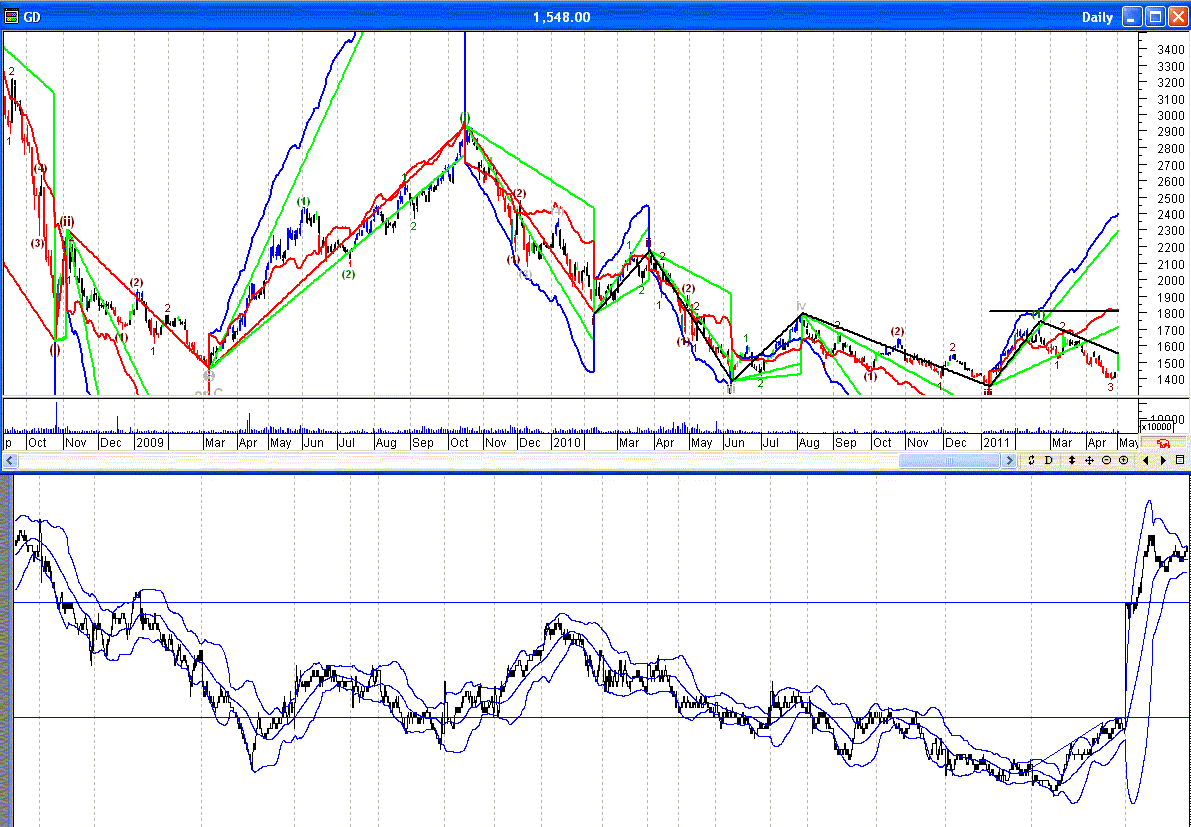The height and width of the screenshot is (827, 1191).
Task: Click the 2011 label on the date axis
Action: 996,442
